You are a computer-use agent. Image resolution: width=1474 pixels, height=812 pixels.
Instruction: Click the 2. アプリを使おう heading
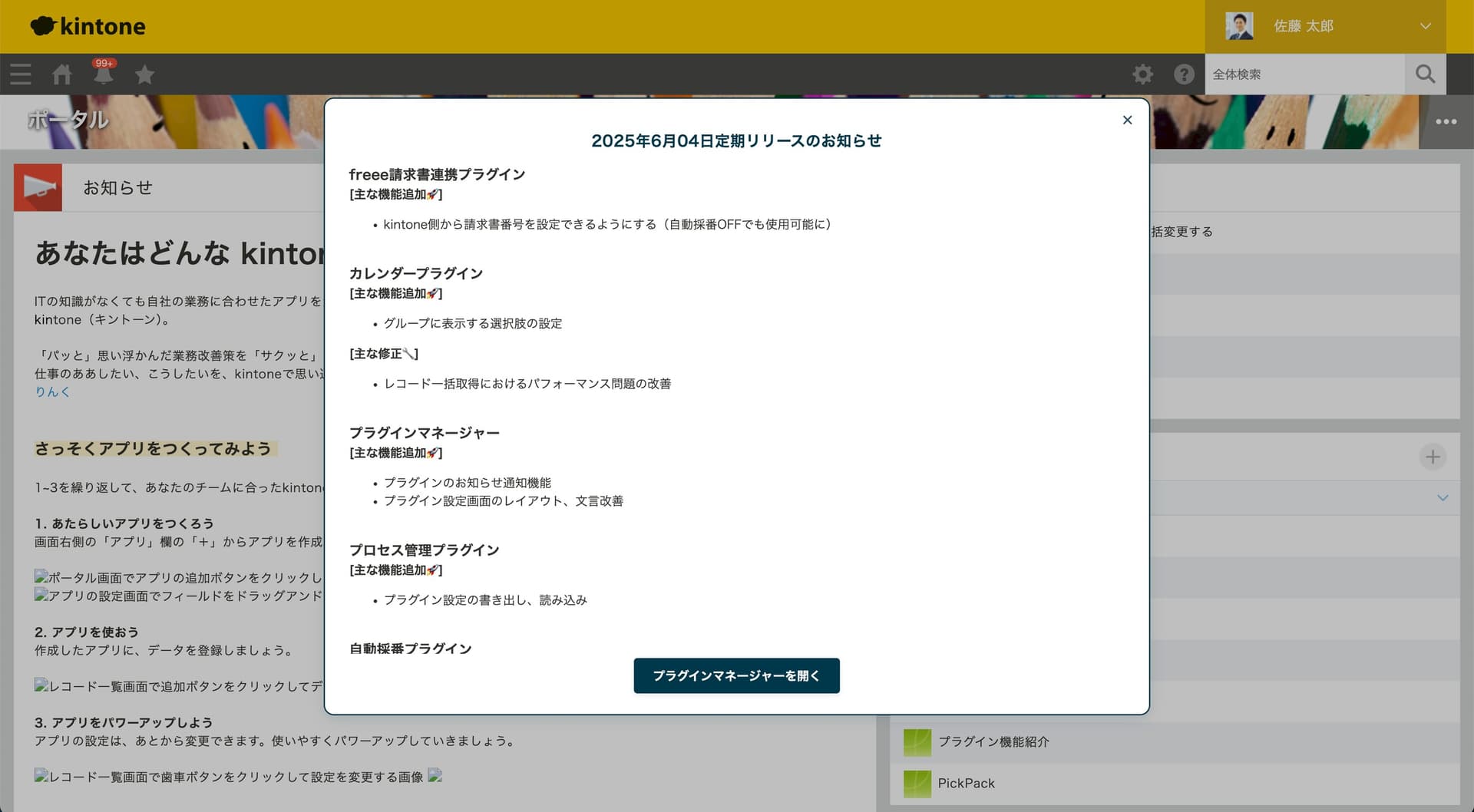[x=87, y=632]
